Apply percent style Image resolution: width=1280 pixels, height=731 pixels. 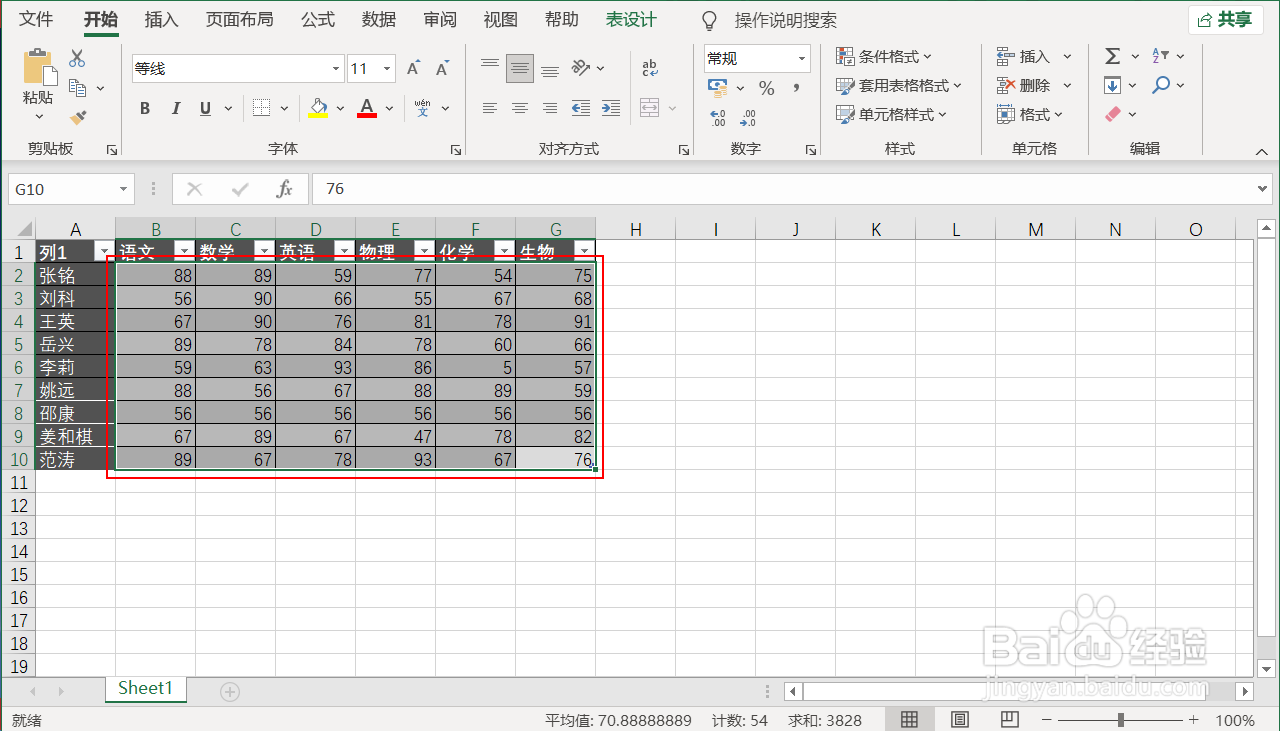767,88
